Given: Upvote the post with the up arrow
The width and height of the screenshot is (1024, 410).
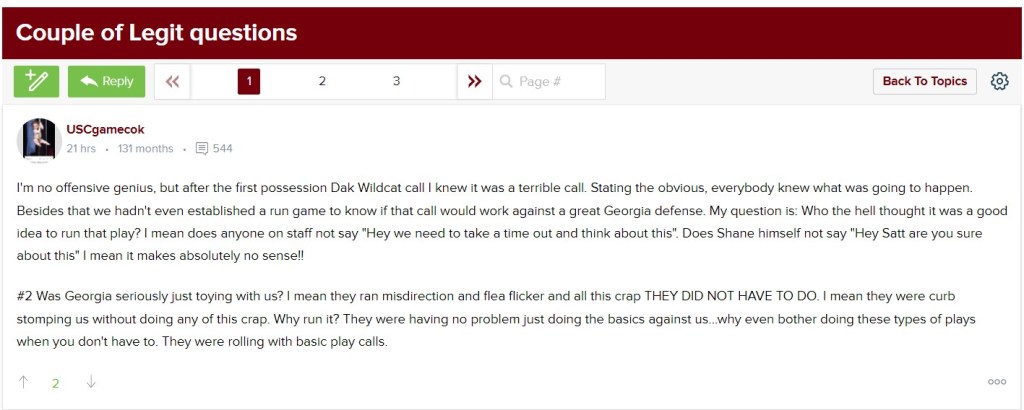Looking at the screenshot, I should 24,381.
